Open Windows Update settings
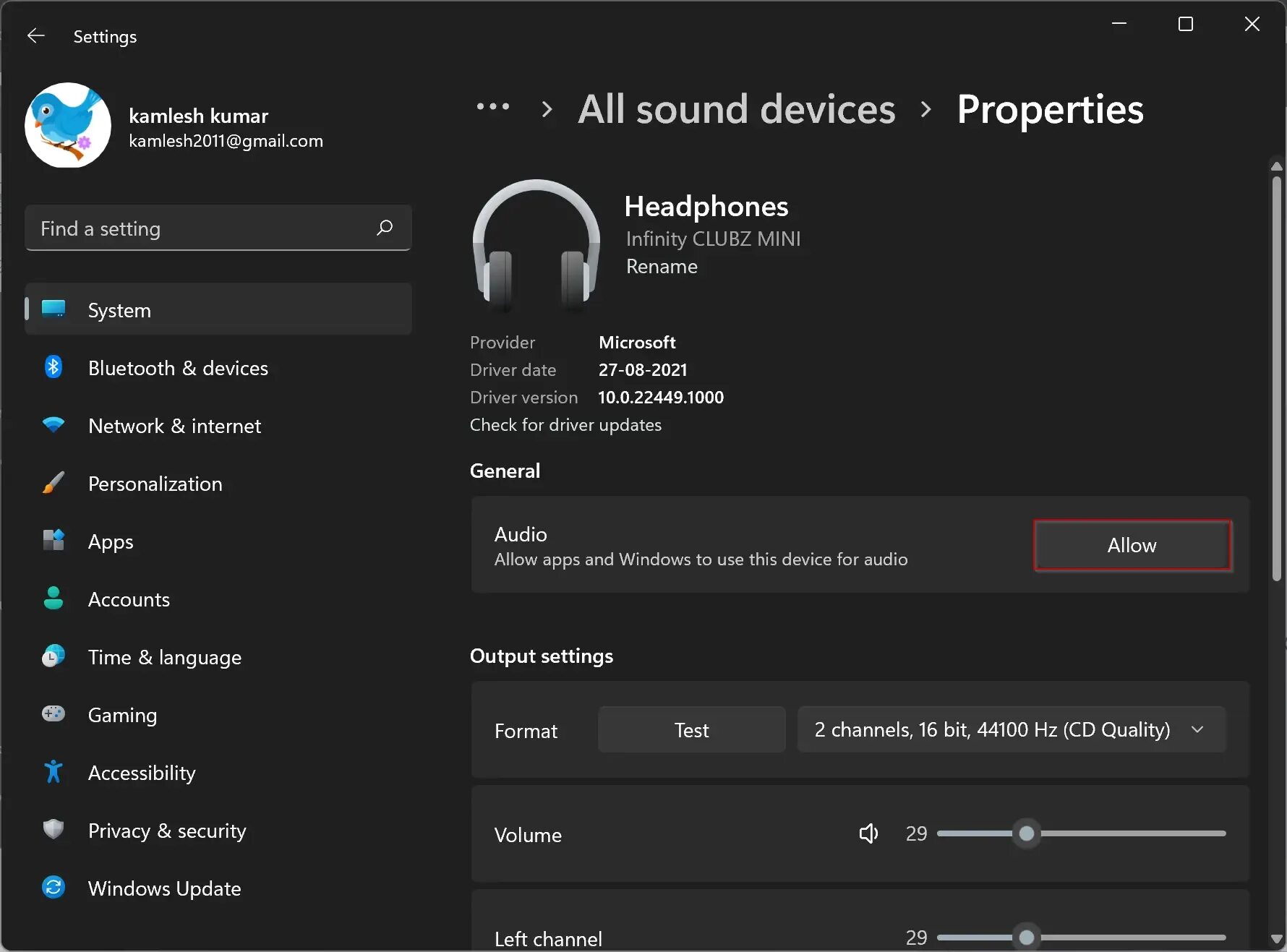 (x=218, y=888)
